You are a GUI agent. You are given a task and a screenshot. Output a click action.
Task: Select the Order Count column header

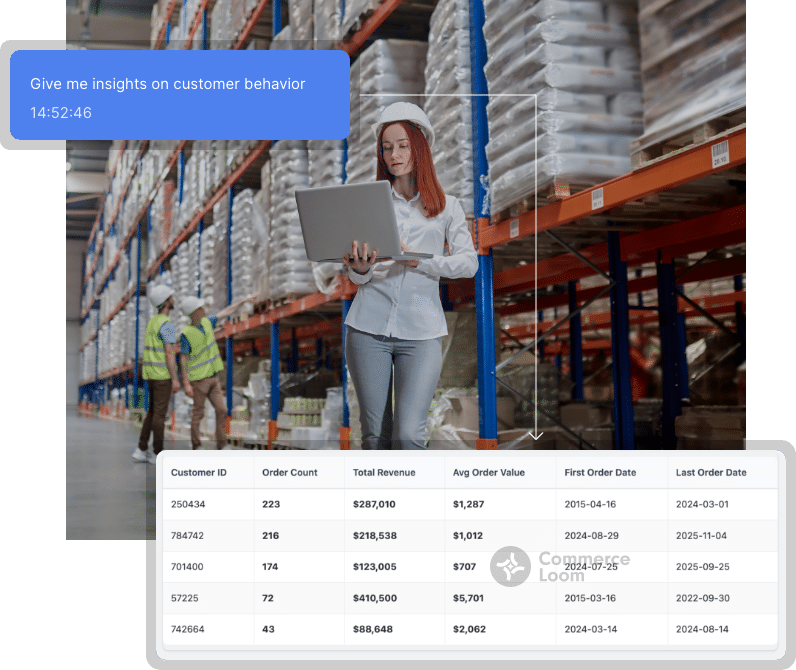290,473
